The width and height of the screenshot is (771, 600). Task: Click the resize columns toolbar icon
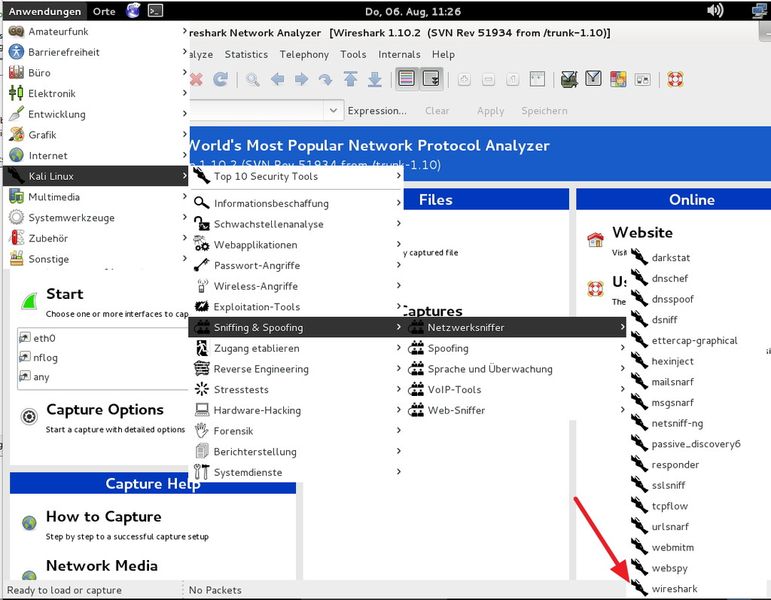point(537,79)
